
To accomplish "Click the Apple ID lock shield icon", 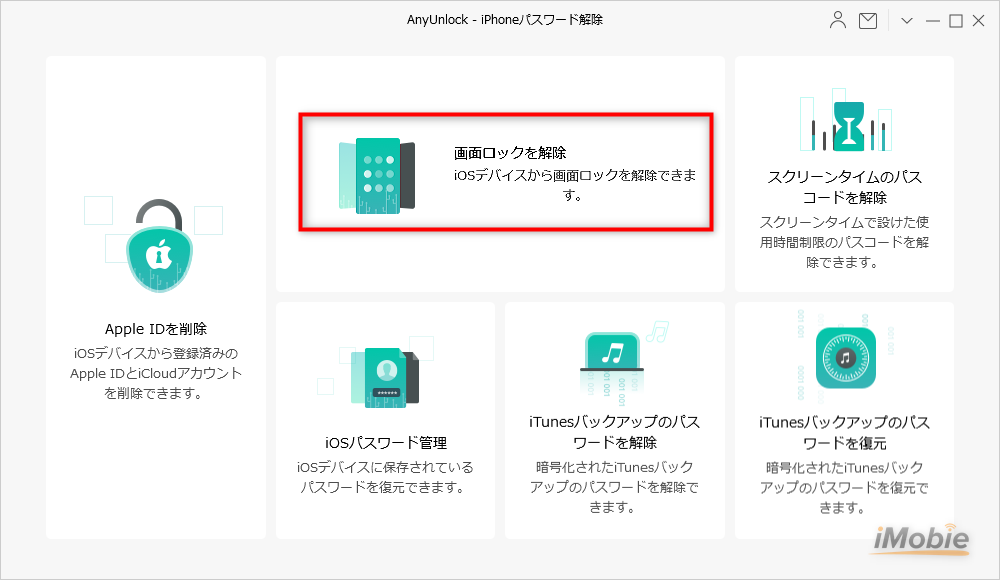I will (159, 246).
